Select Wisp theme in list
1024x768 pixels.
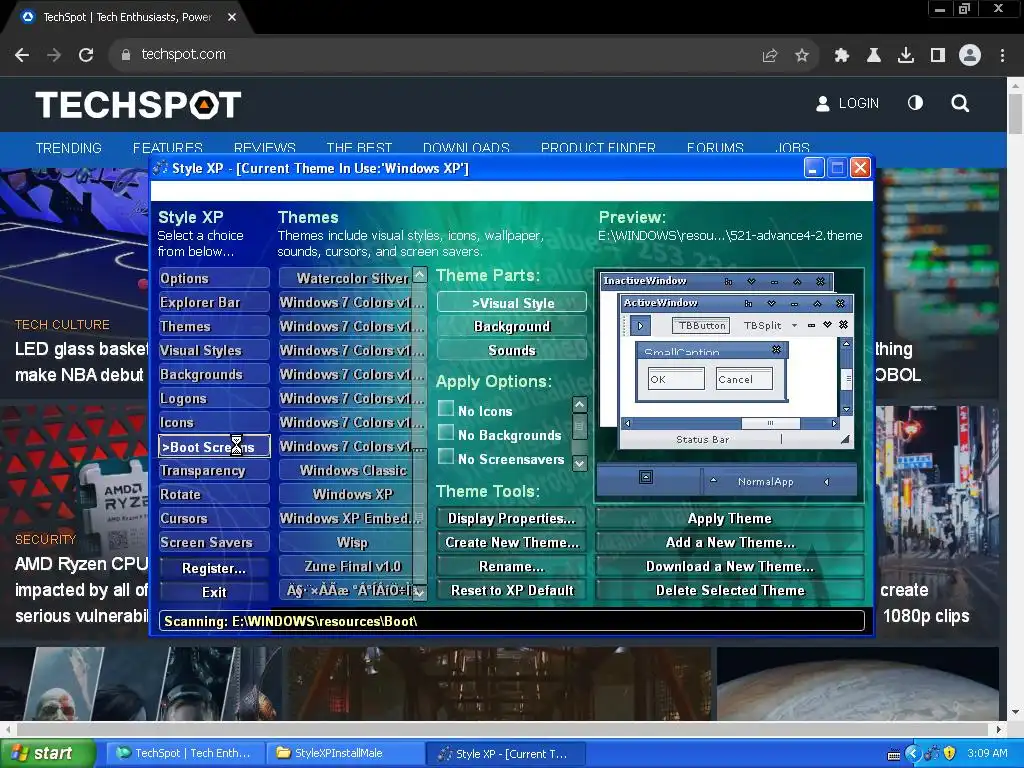click(346, 543)
